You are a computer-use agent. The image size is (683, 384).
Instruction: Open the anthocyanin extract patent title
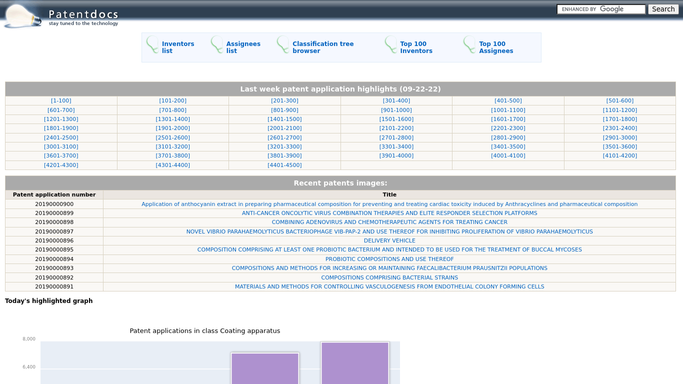click(x=389, y=204)
